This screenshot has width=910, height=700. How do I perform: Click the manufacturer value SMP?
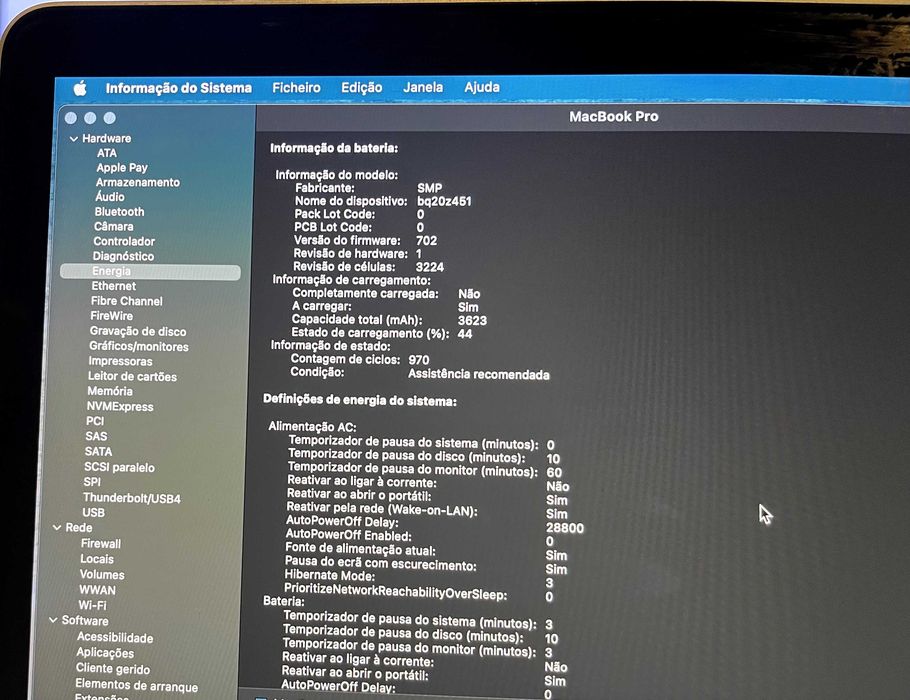point(429,188)
